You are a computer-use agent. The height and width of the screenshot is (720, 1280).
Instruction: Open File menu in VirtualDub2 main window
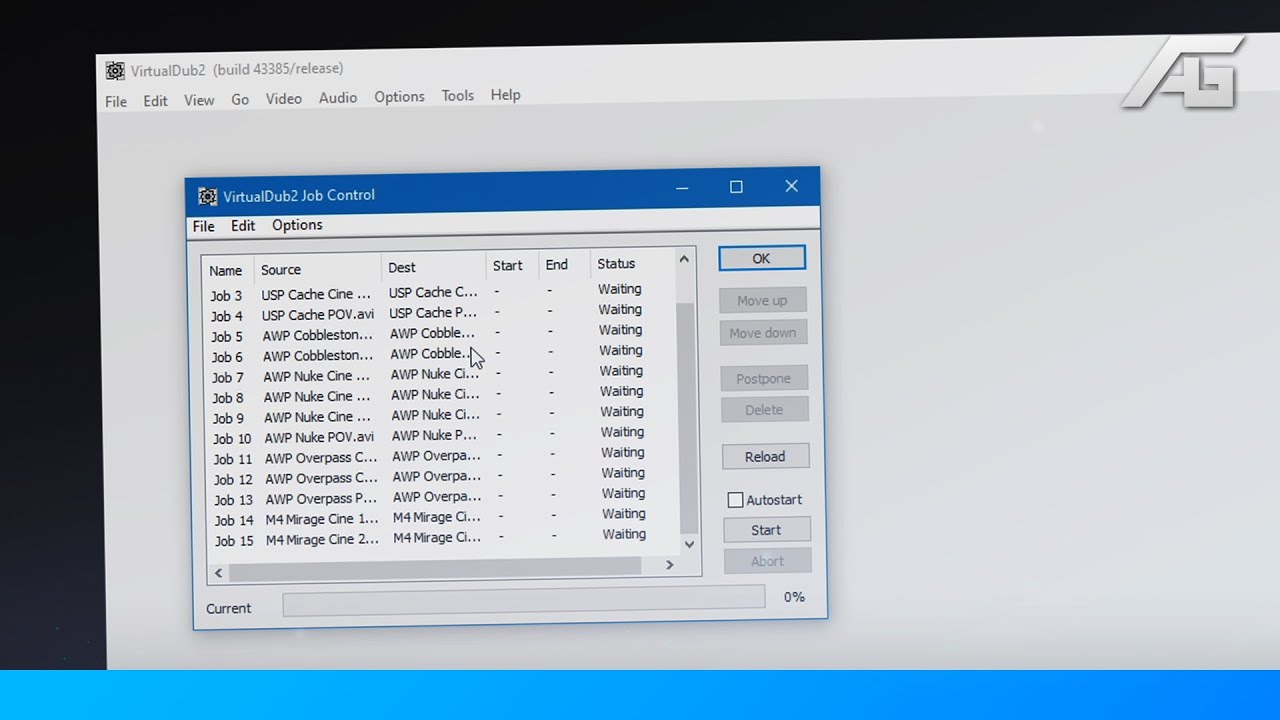[116, 101]
